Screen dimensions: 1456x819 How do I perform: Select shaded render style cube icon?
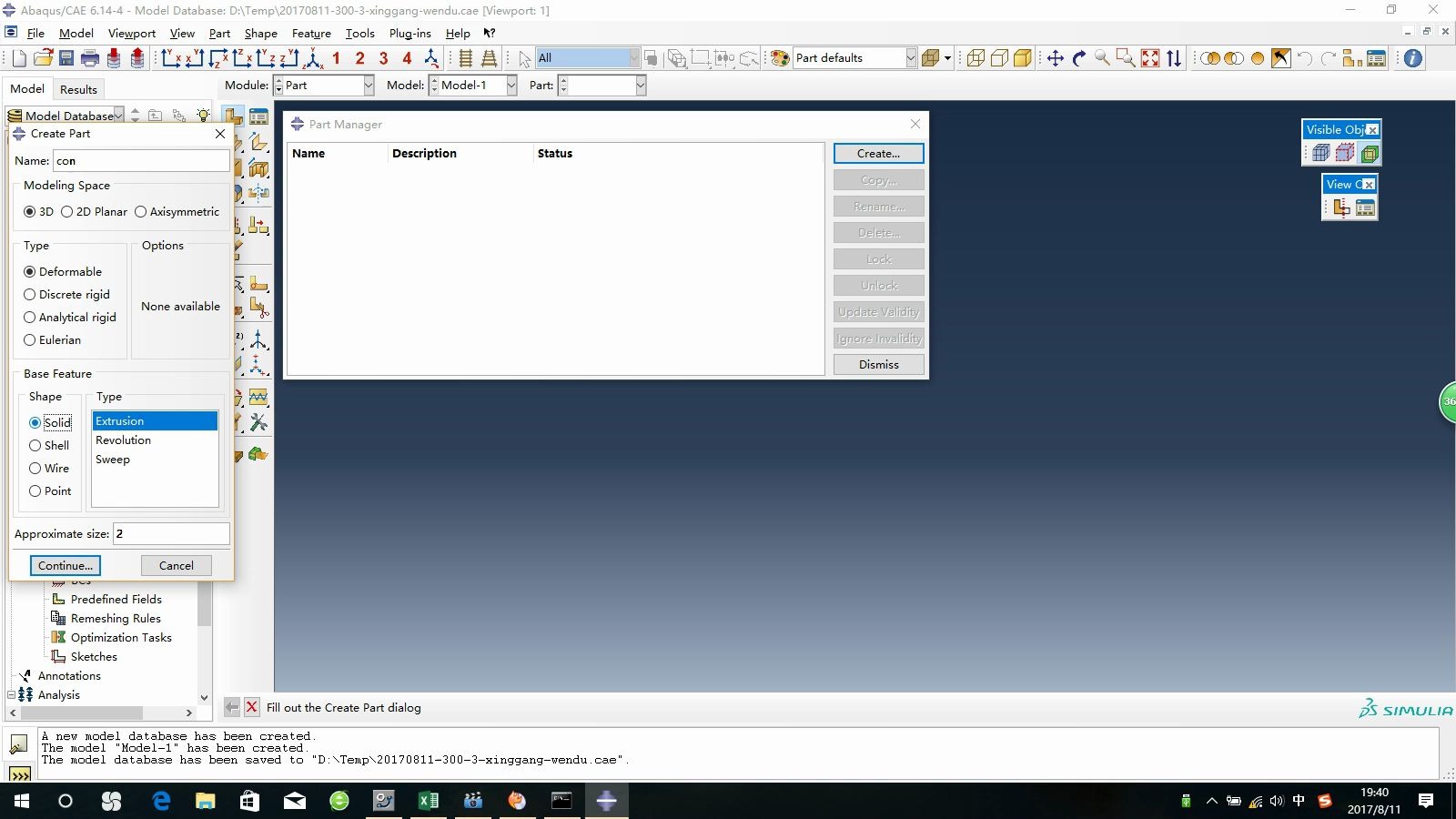point(1023,58)
